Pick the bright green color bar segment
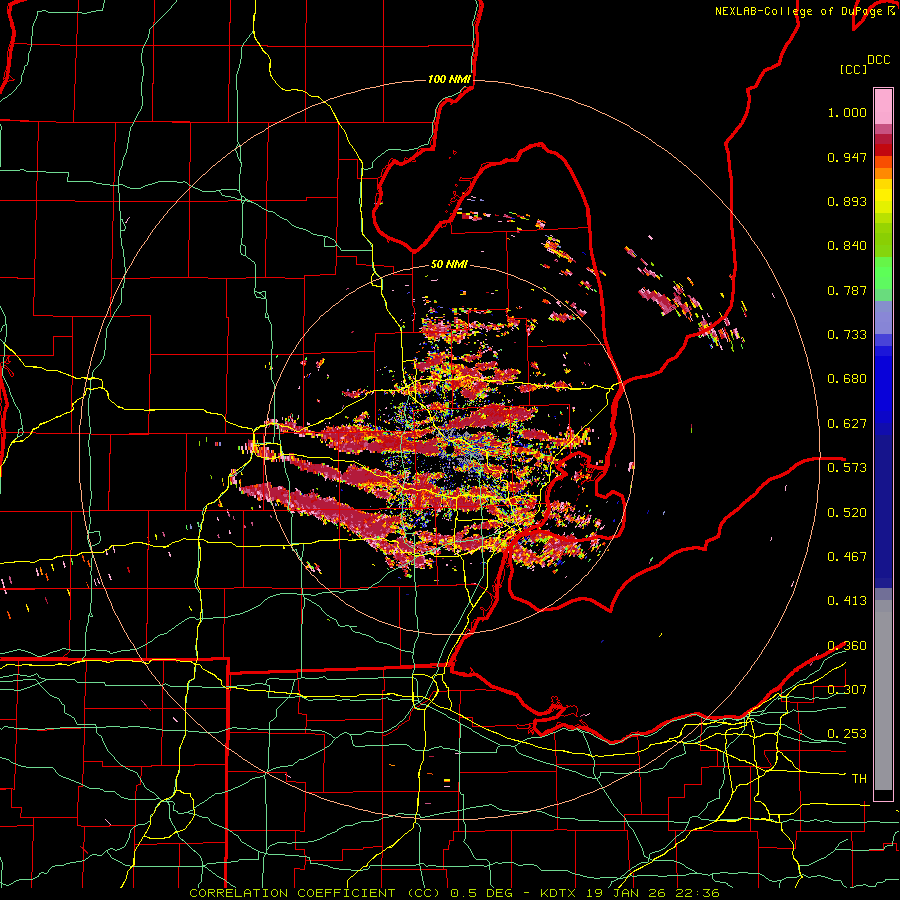 (883, 273)
